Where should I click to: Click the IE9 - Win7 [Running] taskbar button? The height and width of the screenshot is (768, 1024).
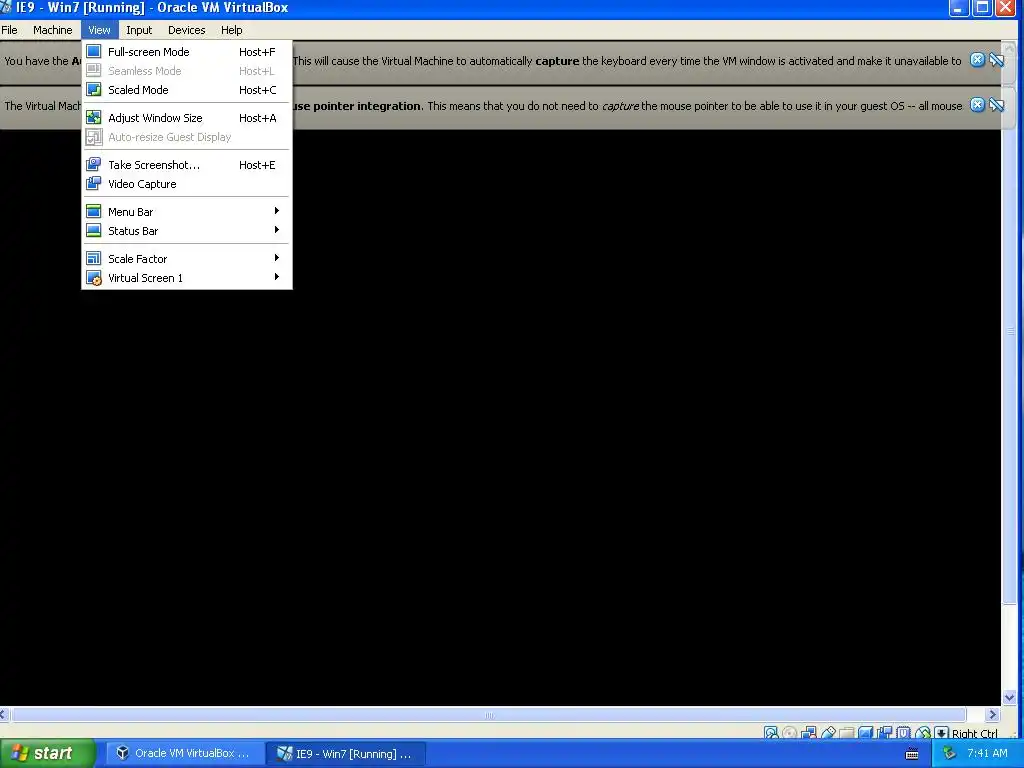346,754
